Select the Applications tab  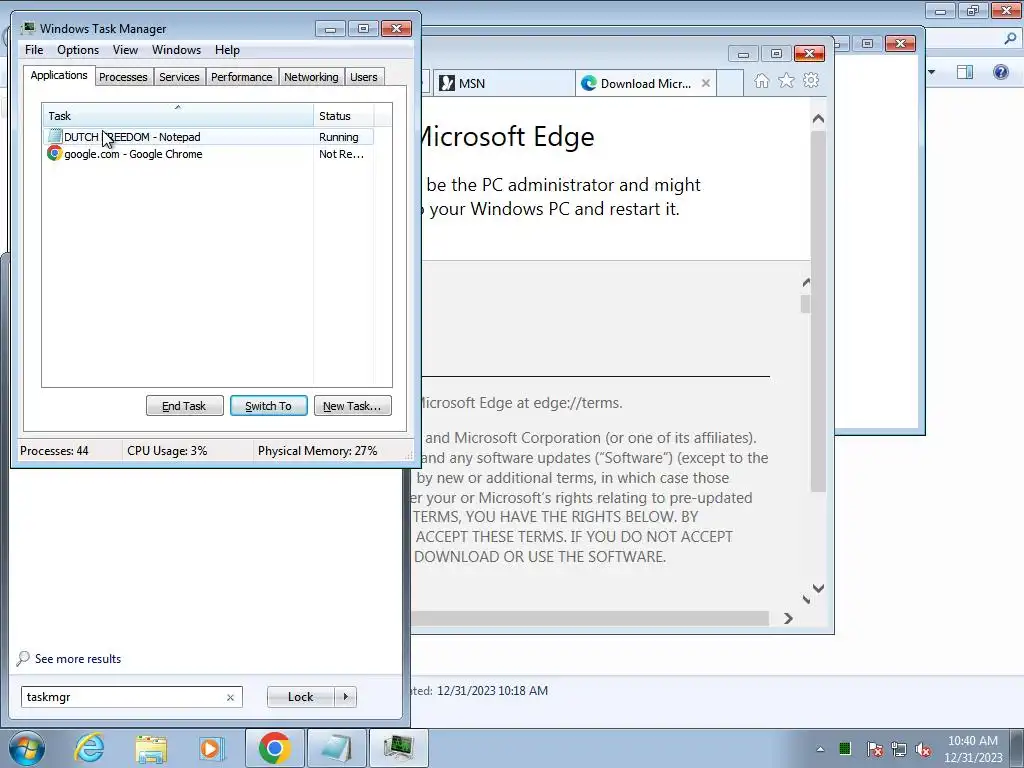coord(59,75)
